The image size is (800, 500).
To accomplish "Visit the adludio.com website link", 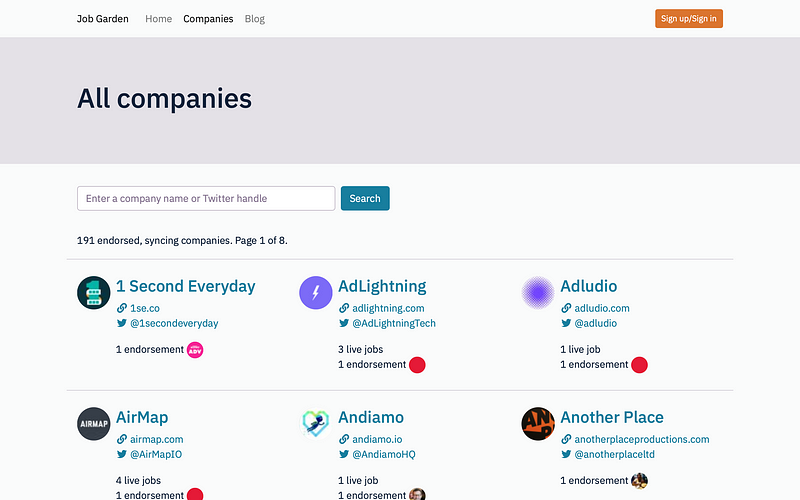I will coord(602,308).
